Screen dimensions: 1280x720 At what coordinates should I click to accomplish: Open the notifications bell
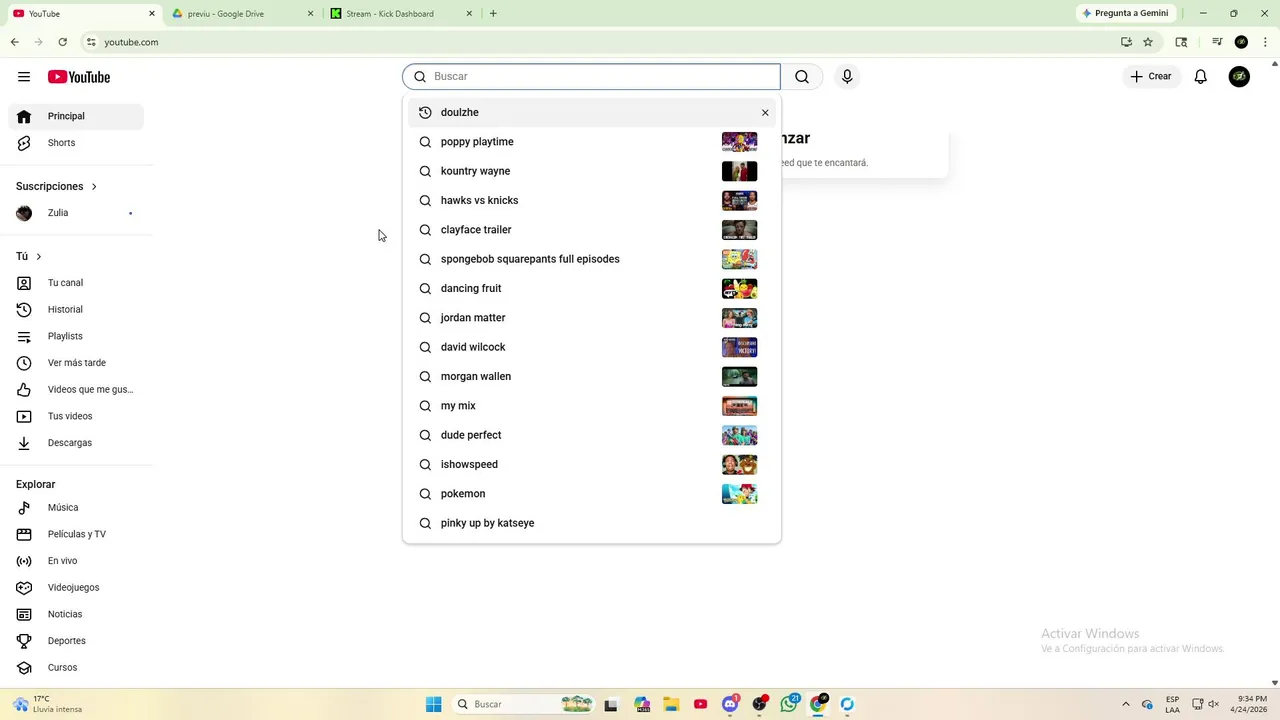(x=1201, y=77)
